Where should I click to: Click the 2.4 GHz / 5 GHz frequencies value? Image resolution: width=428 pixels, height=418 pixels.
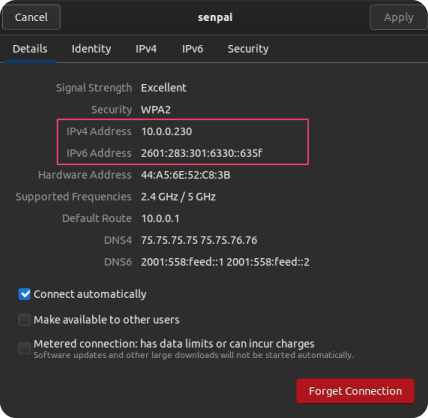tap(178, 197)
